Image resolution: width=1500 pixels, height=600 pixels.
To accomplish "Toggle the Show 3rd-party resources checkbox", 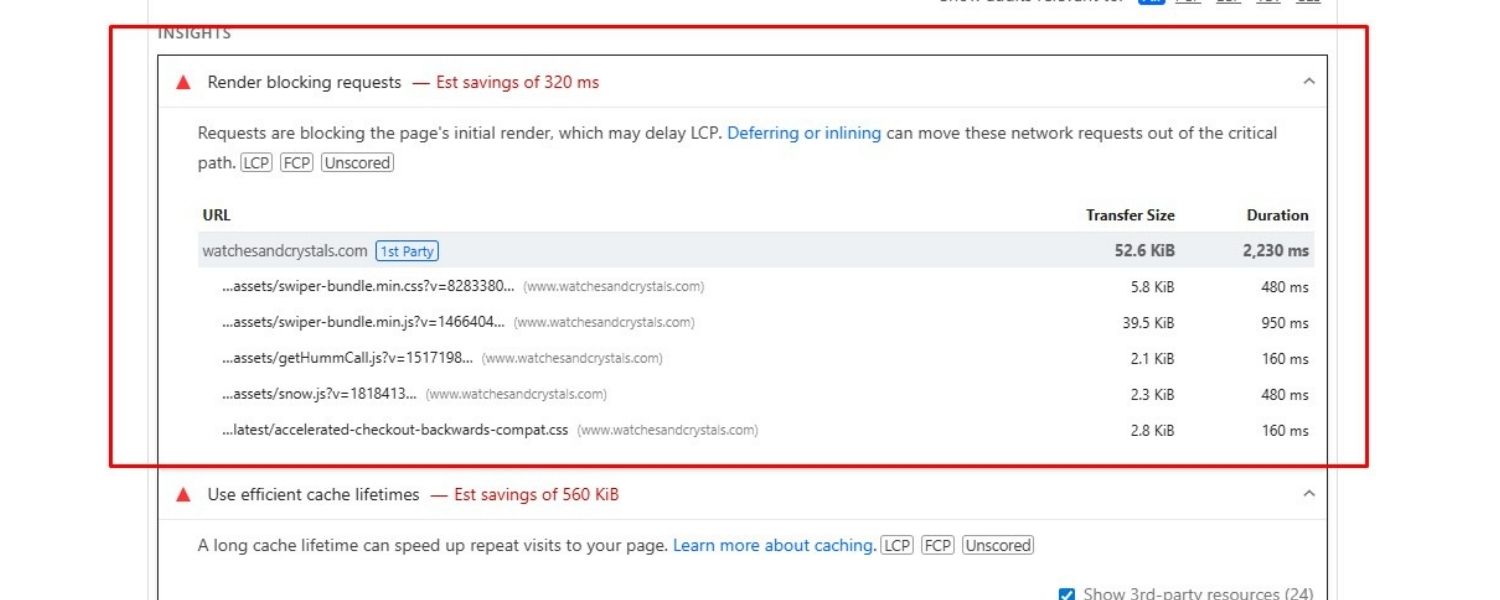I will click(1066, 594).
